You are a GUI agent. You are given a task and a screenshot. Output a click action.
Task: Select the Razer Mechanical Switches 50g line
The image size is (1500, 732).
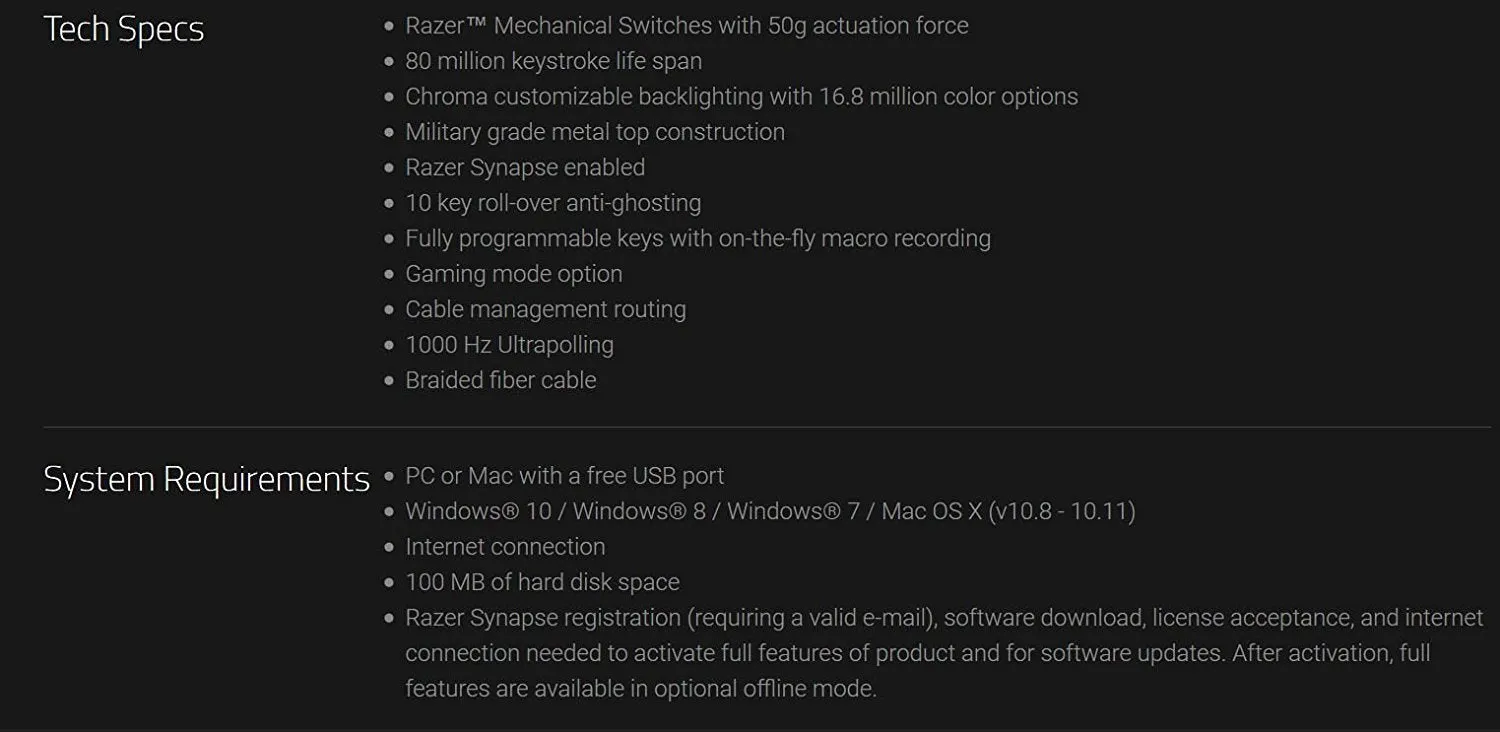687,25
